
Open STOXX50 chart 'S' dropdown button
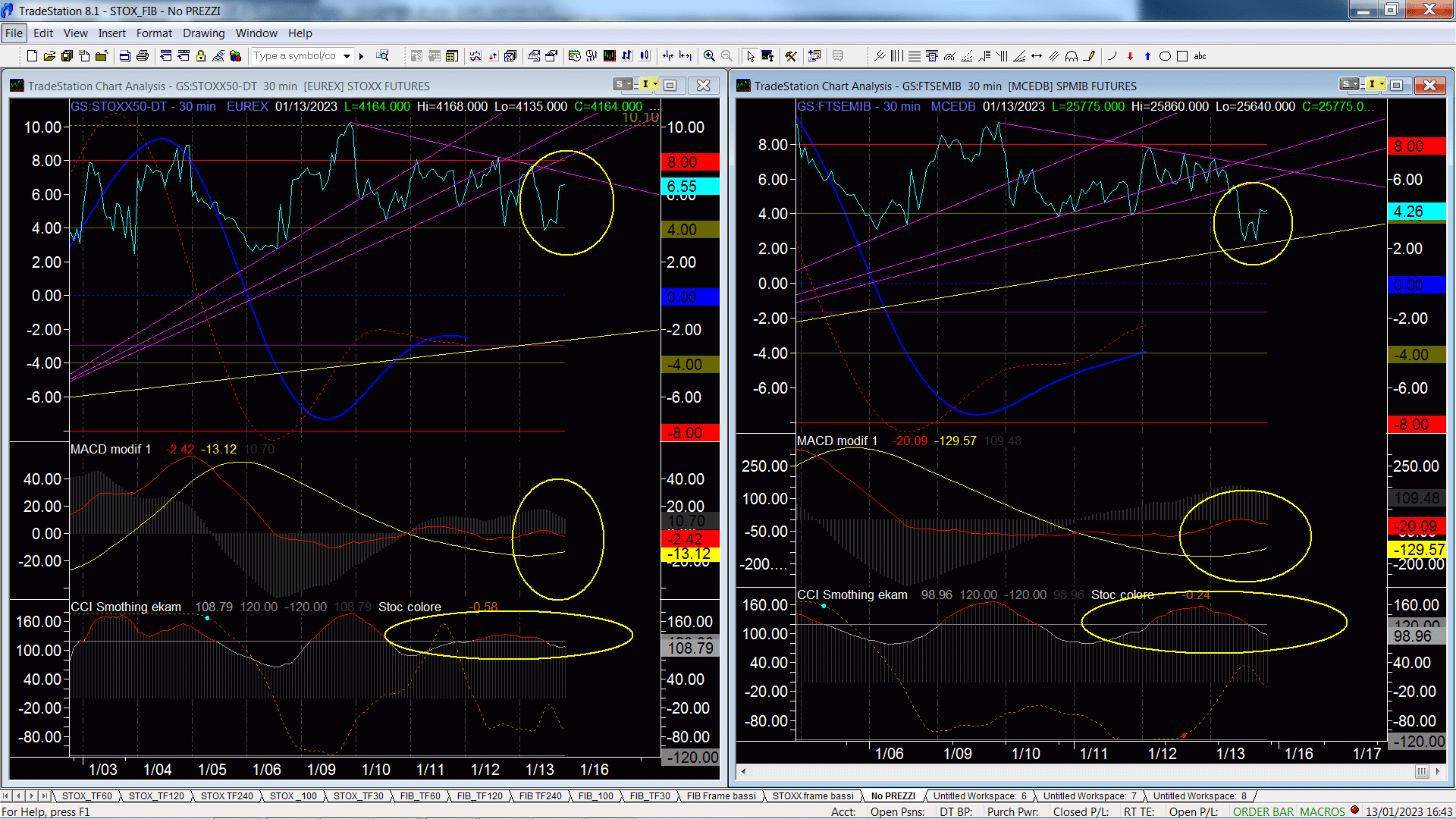coord(623,84)
